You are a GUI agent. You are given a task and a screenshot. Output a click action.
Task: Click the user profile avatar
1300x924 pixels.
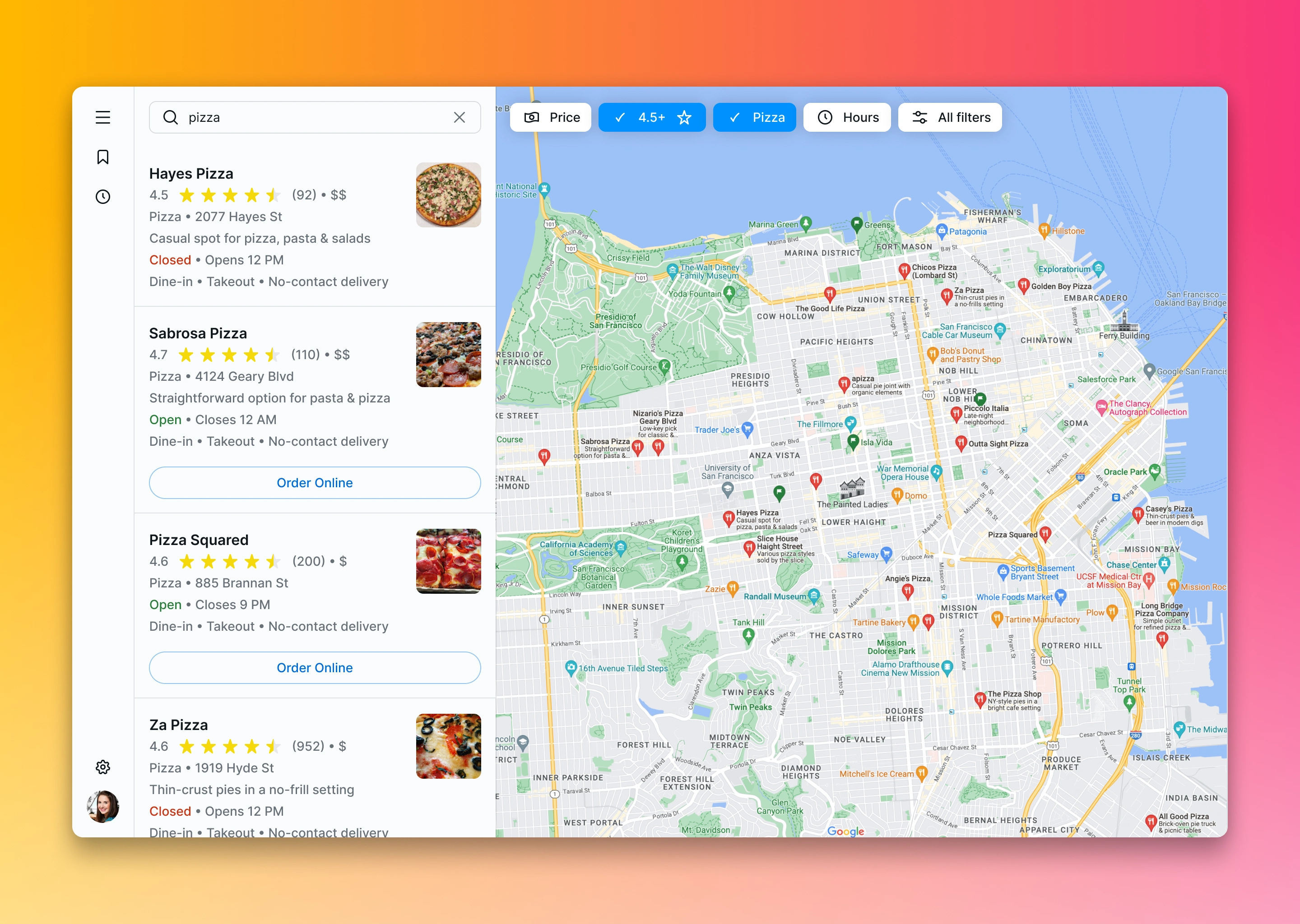pyautogui.click(x=102, y=806)
